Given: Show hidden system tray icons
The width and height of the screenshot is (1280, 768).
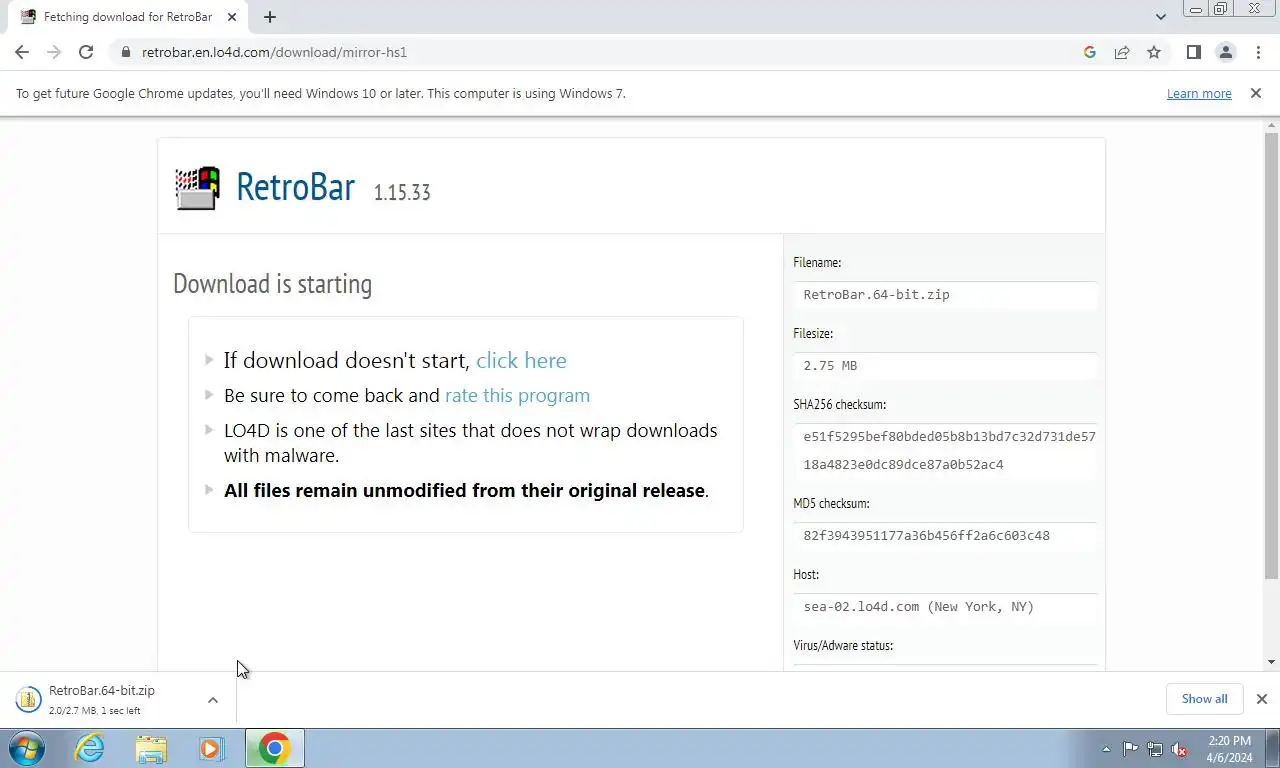Looking at the screenshot, I should [x=1106, y=749].
